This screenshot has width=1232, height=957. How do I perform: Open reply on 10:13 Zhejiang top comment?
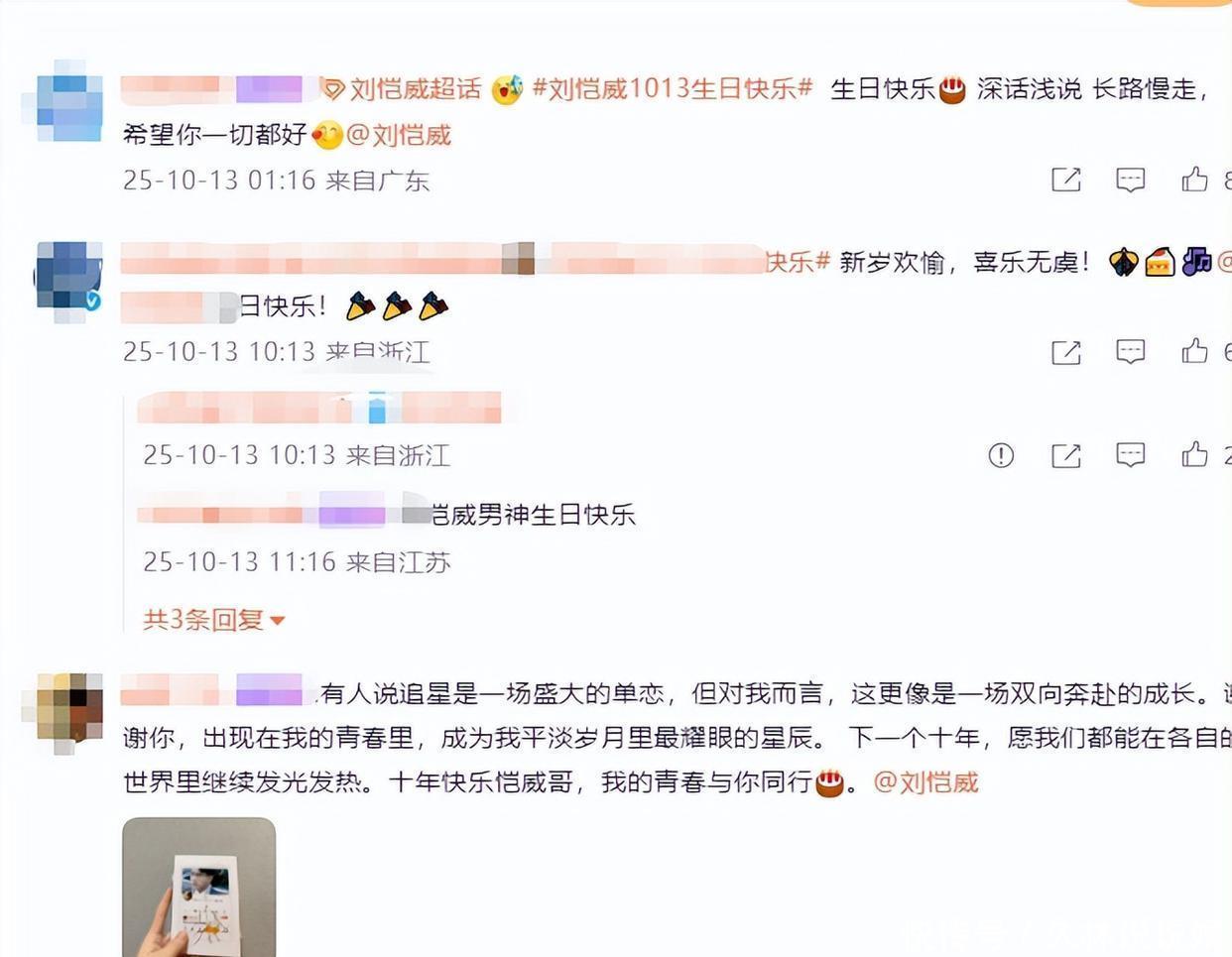tap(1130, 351)
